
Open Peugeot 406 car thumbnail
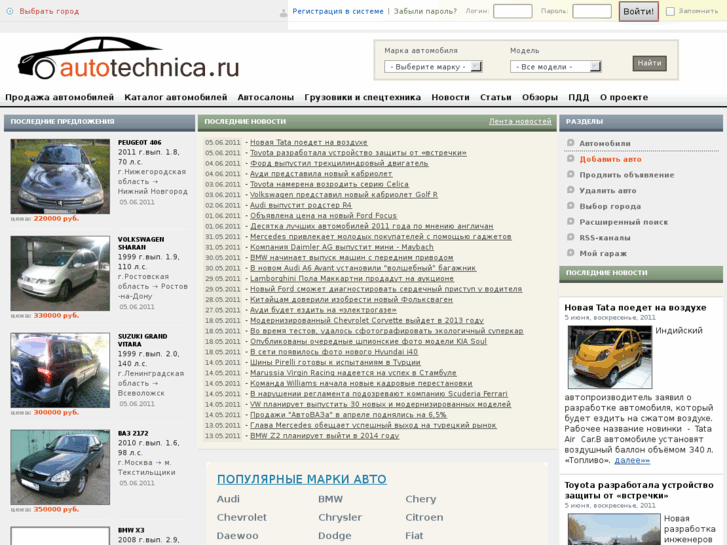click(60, 176)
